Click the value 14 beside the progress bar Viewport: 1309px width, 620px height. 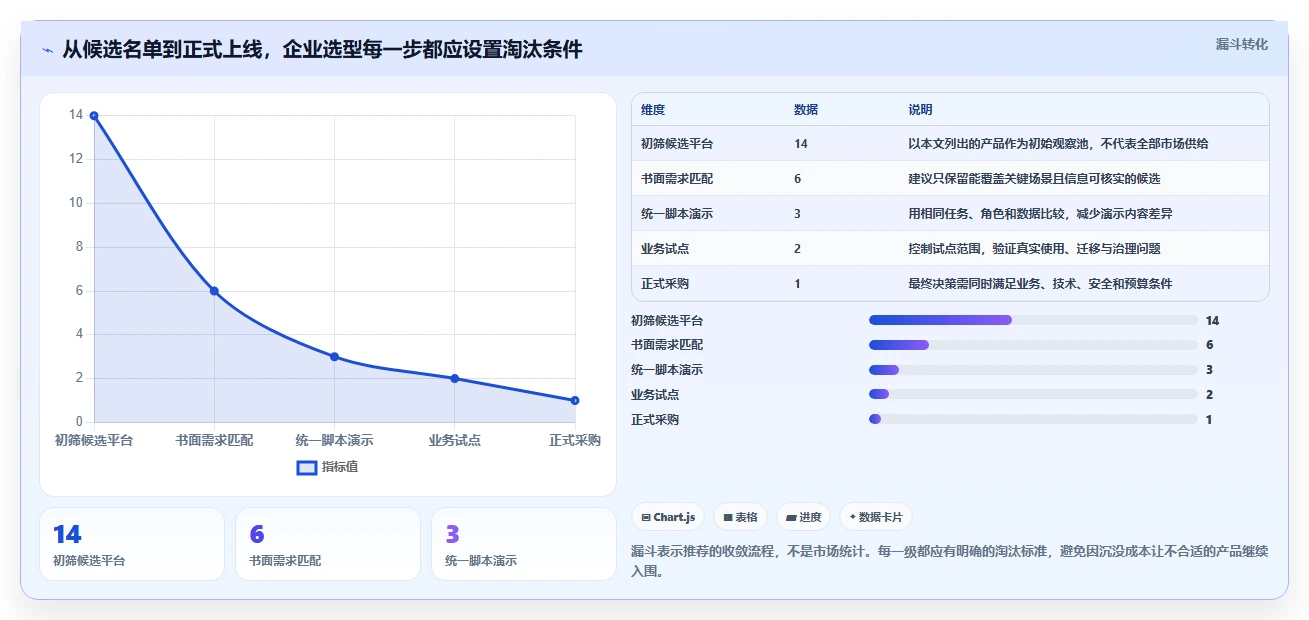[1213, 321]
